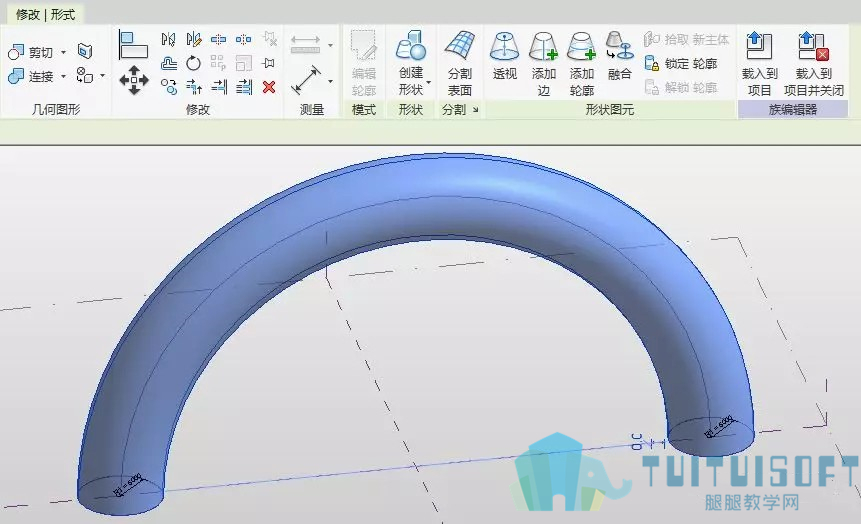Select the wall joins icon beside 剪切
The width and height of the screenshot is (861, 524).
pyautogui.click(x=84, y=51)
